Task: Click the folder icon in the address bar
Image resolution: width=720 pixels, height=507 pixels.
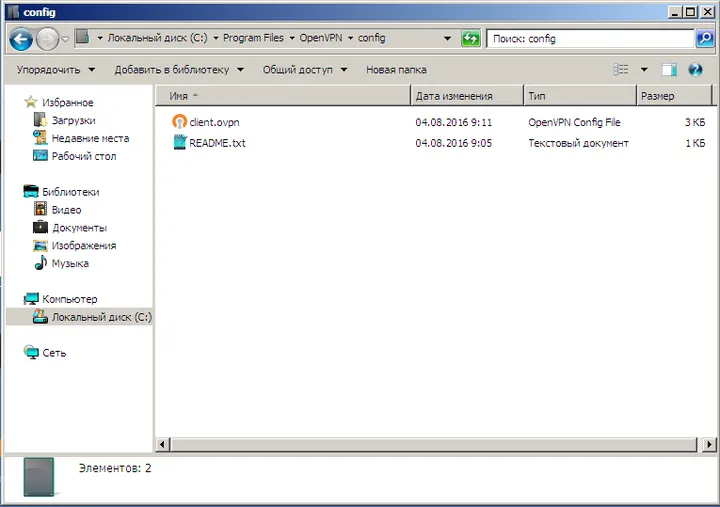Action: 82,37
